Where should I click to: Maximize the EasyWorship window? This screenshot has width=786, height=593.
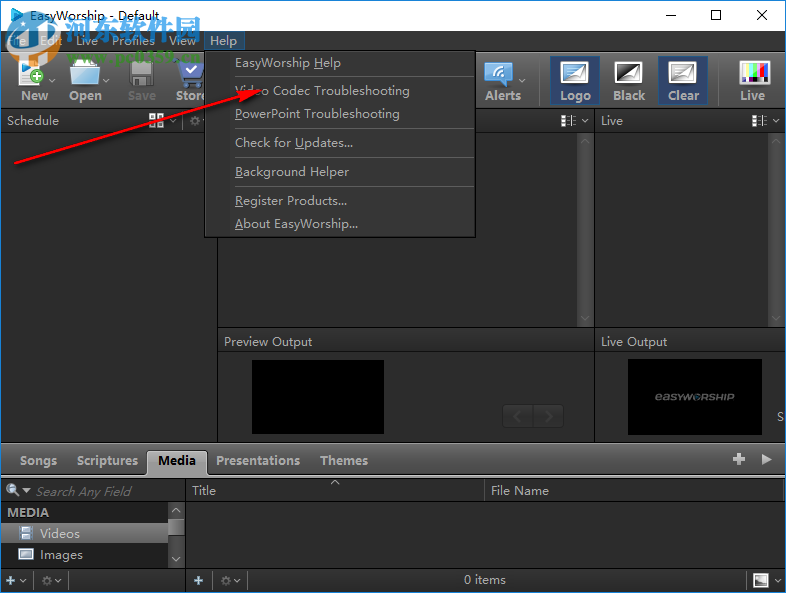[716, 15]
